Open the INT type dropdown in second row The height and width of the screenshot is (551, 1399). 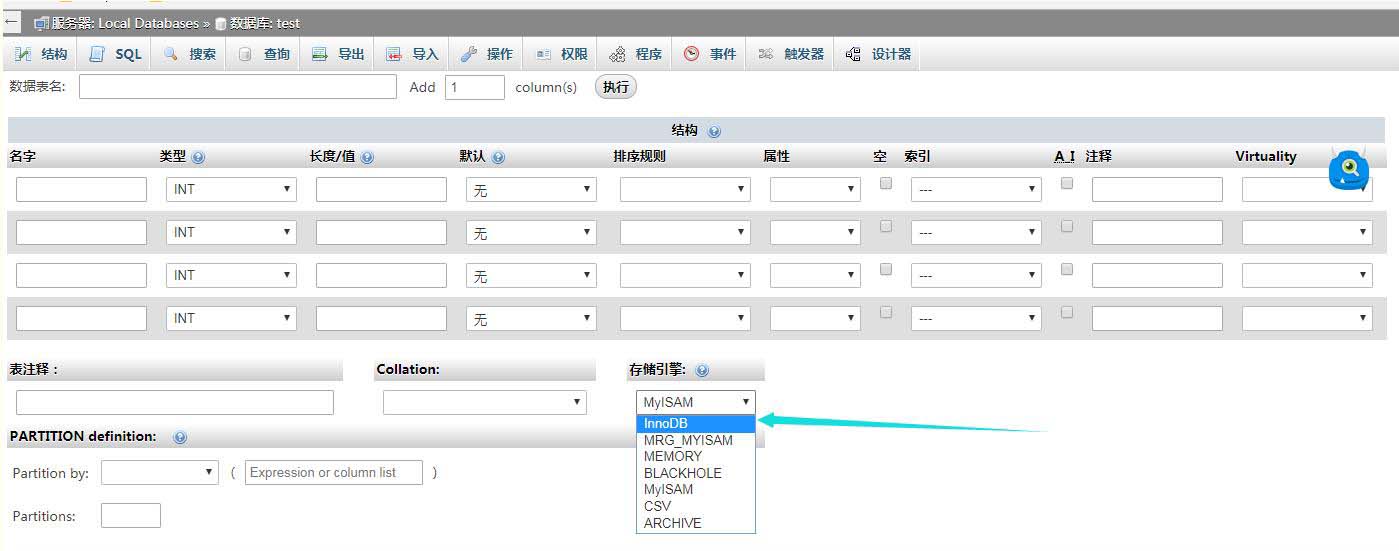point(231,233)
